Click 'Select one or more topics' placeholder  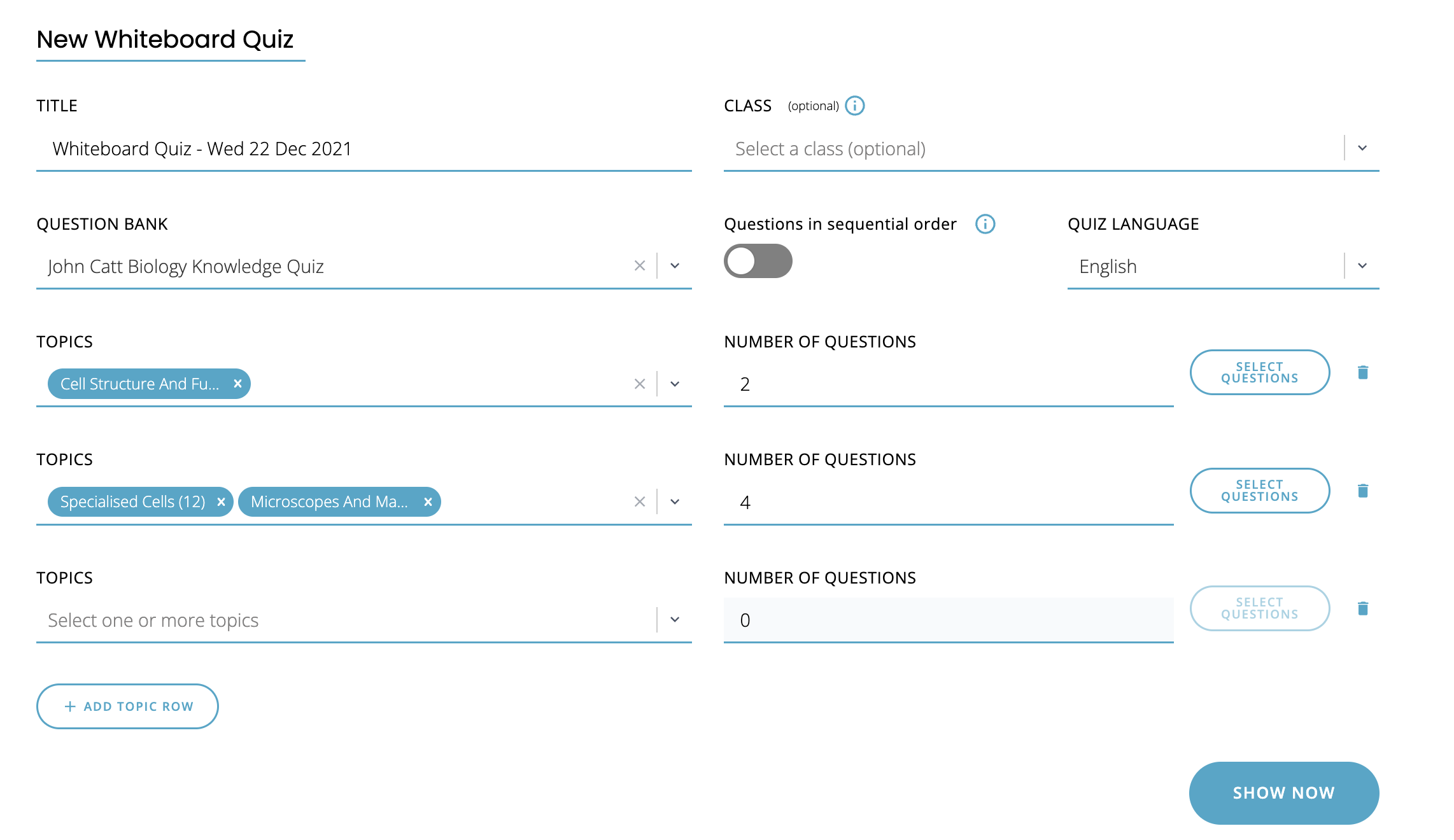click(153, 620)
